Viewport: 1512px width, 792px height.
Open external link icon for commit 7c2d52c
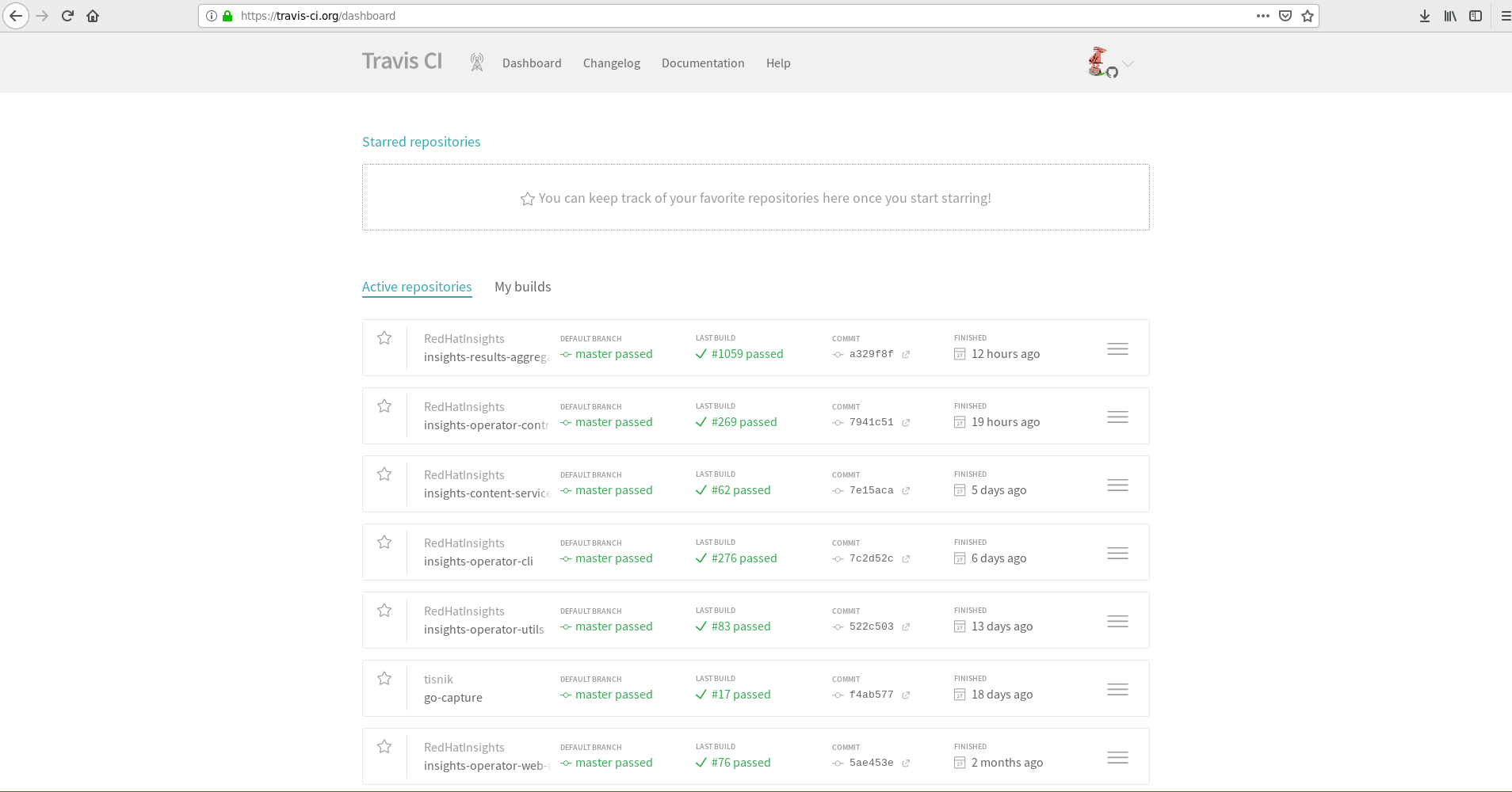pos(906,559)
